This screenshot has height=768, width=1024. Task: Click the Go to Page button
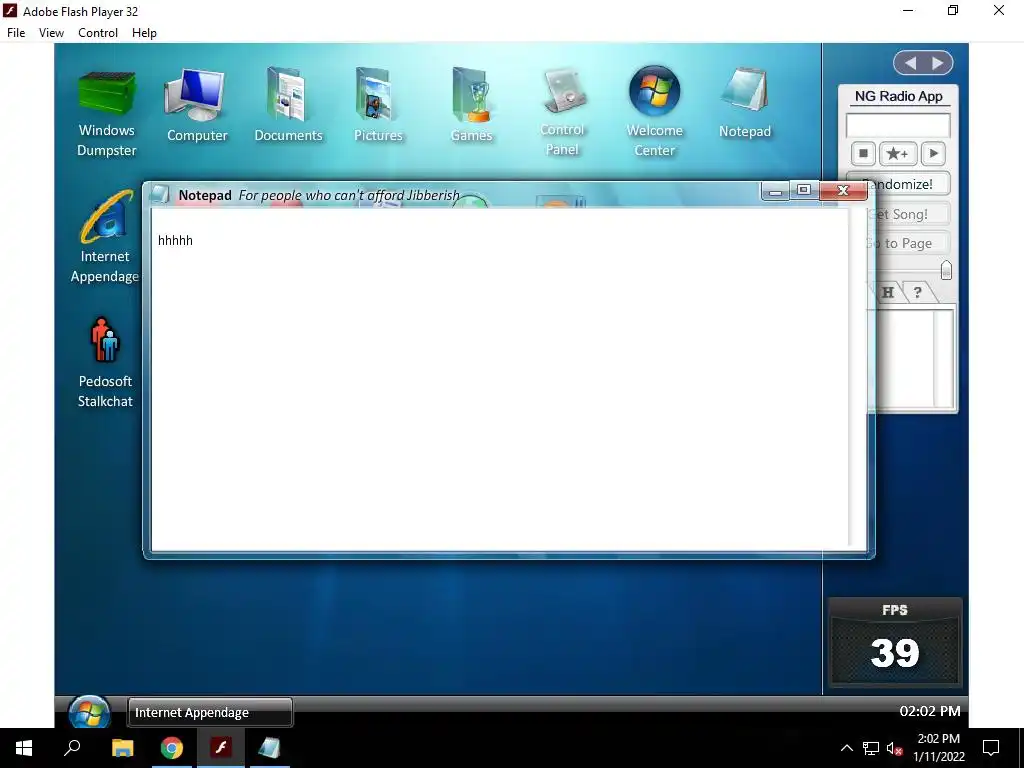pyautogui.click(x=908, y=244)
